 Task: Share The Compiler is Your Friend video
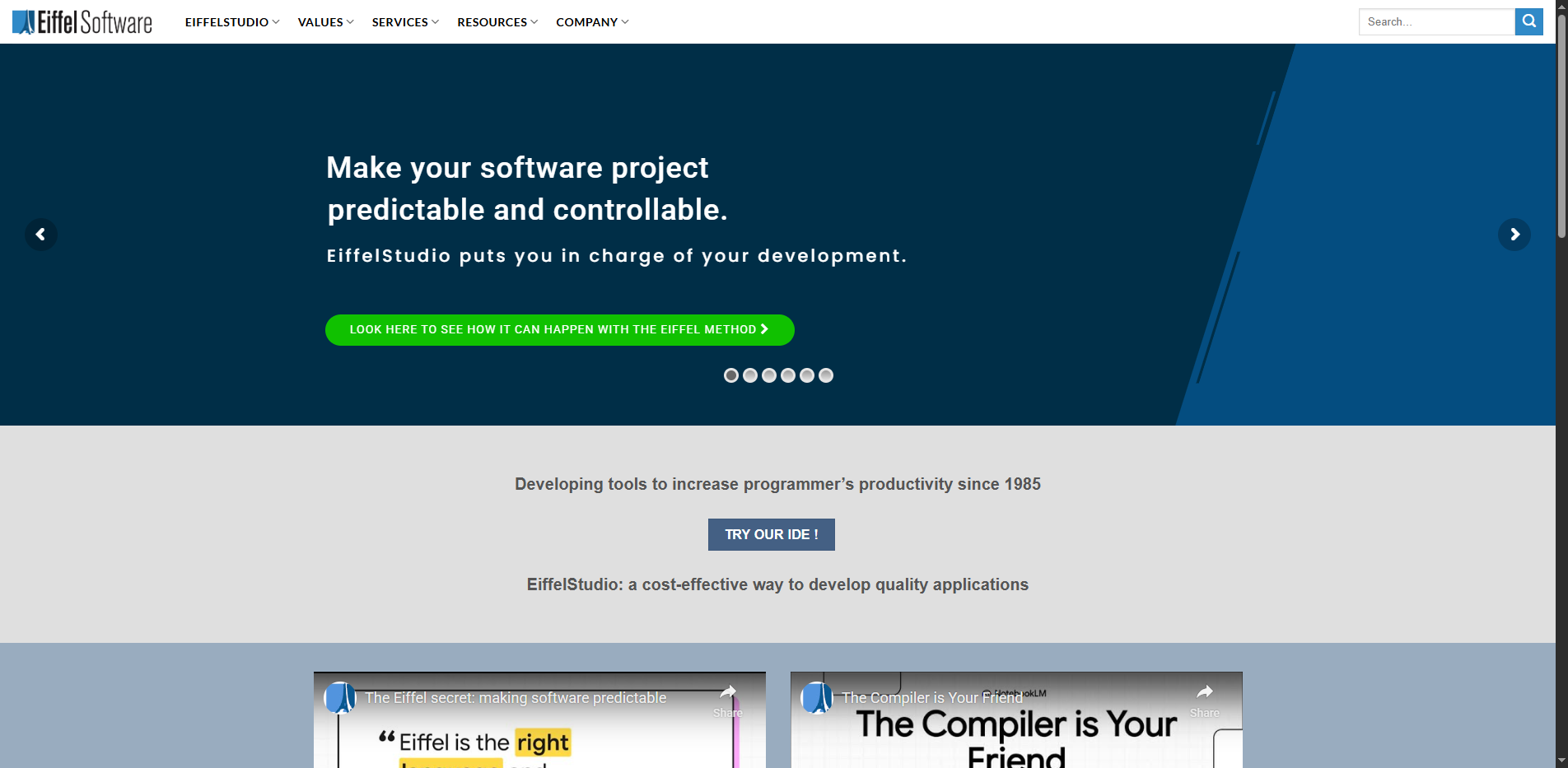[x=1205, y=700]
